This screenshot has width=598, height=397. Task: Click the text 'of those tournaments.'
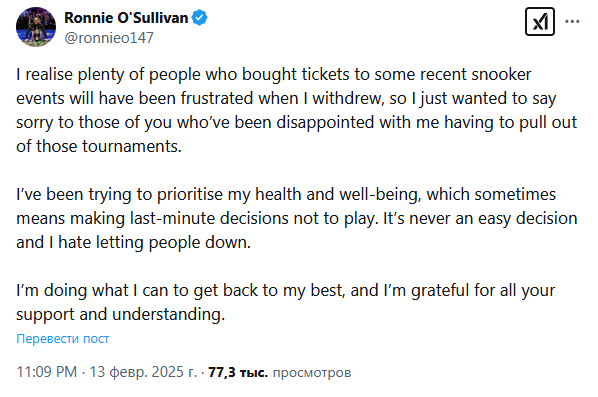pos(99,146)
